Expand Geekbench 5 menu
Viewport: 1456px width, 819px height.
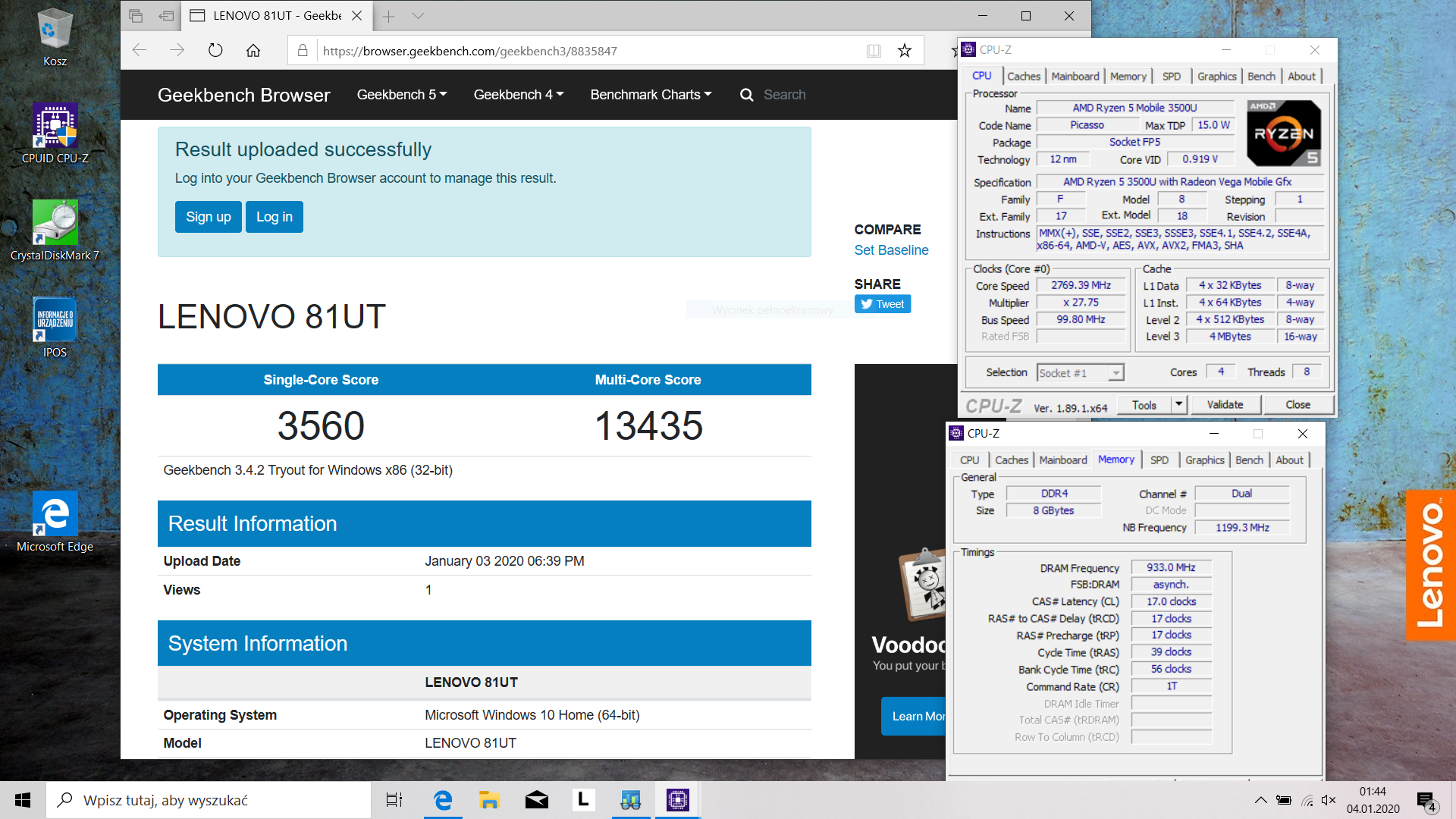pyautogui.click(x=402, y=95)
